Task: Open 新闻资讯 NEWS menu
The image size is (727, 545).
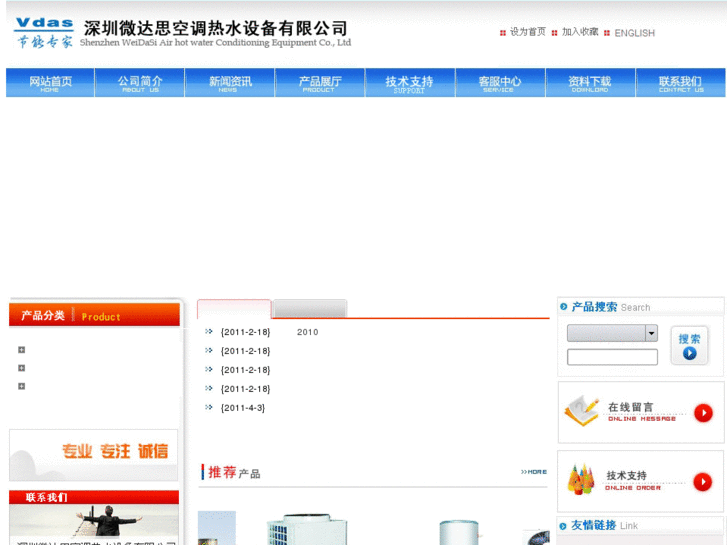Action: pos(230,83)
